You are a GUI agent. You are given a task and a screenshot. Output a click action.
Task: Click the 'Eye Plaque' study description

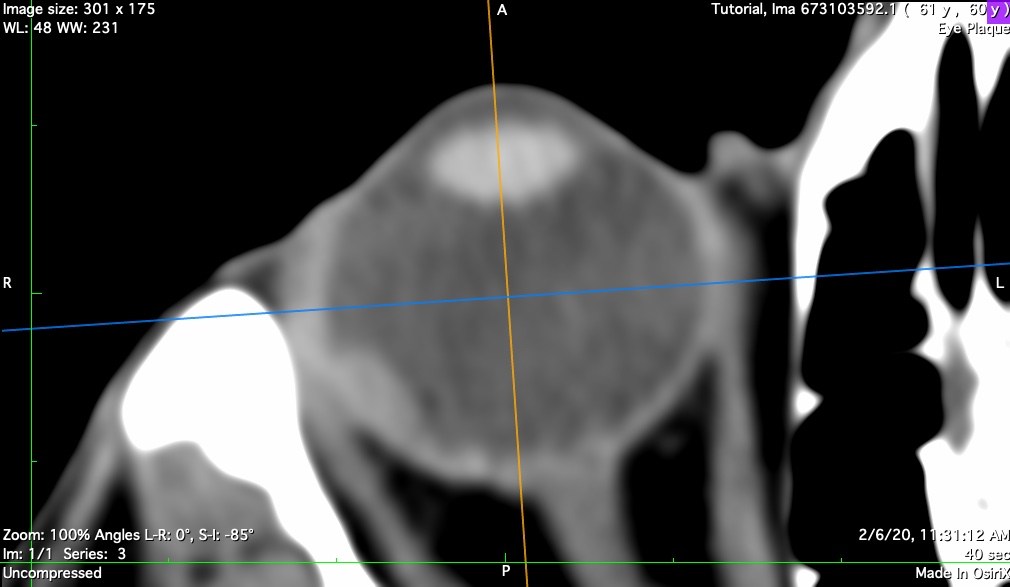(972, 29)
